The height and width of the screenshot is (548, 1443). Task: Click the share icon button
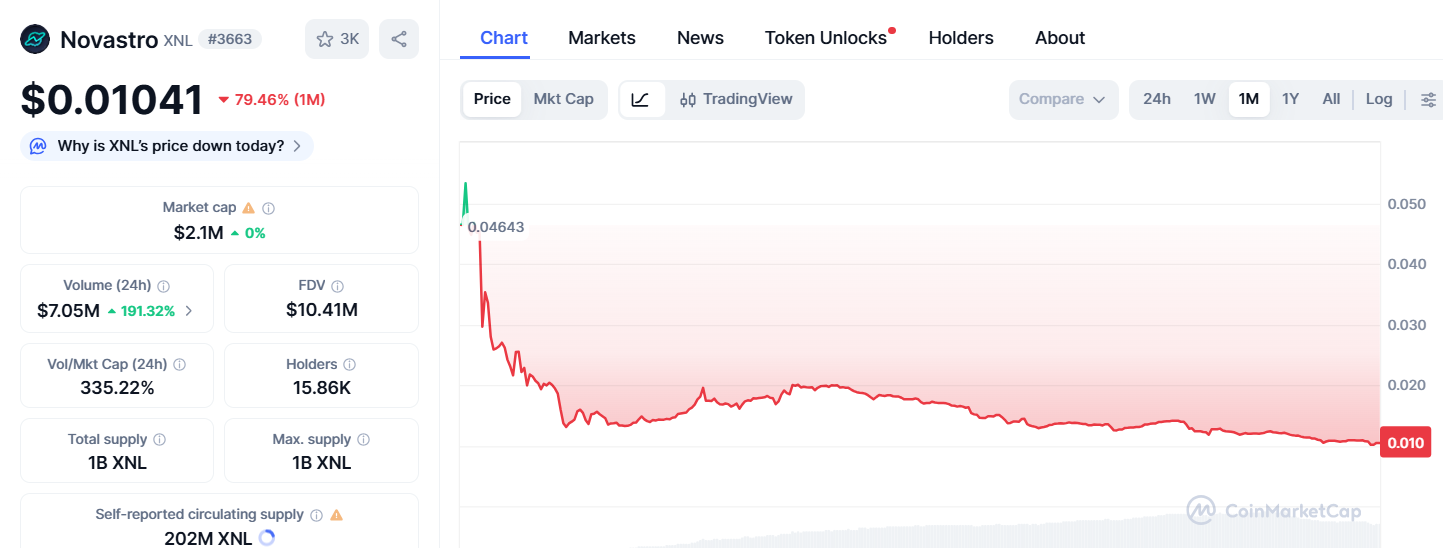(399, 40)
